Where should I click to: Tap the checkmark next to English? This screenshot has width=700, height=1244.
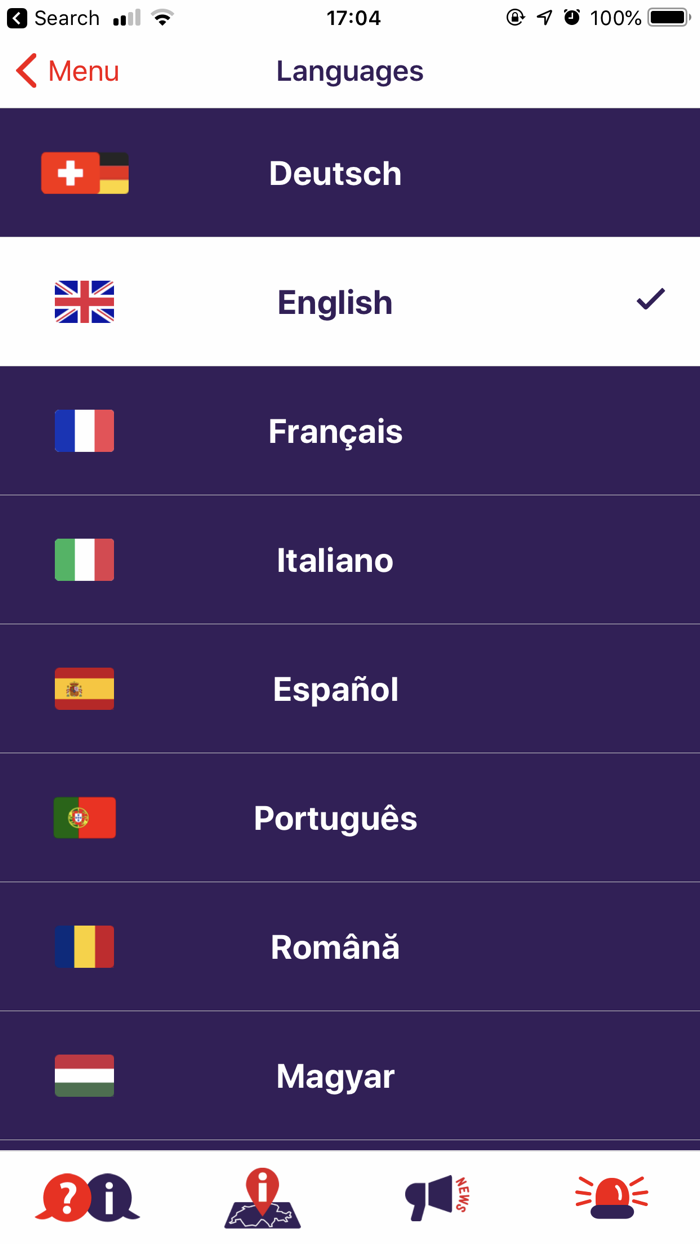650,299
